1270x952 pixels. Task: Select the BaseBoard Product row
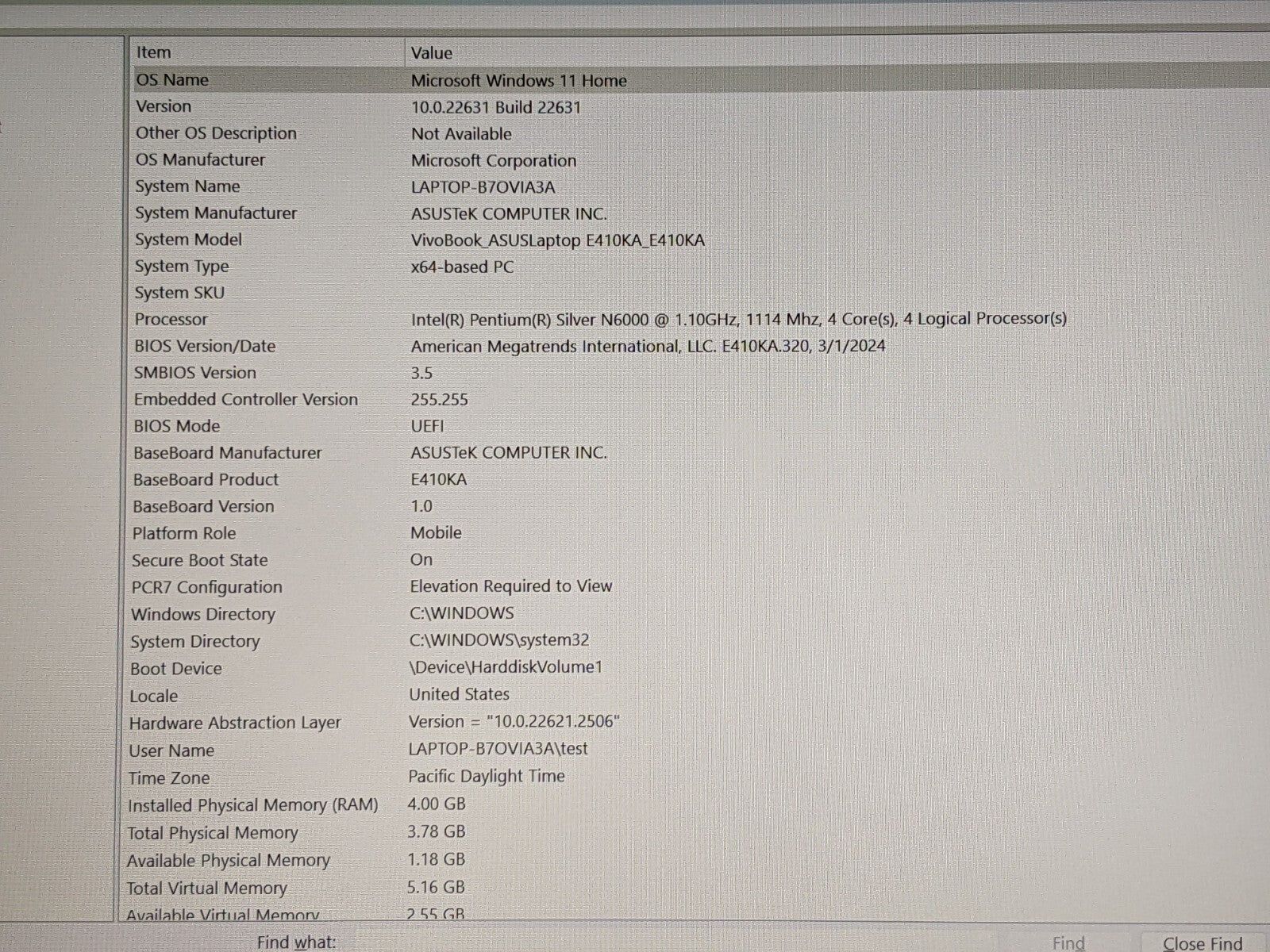(206, 480)
